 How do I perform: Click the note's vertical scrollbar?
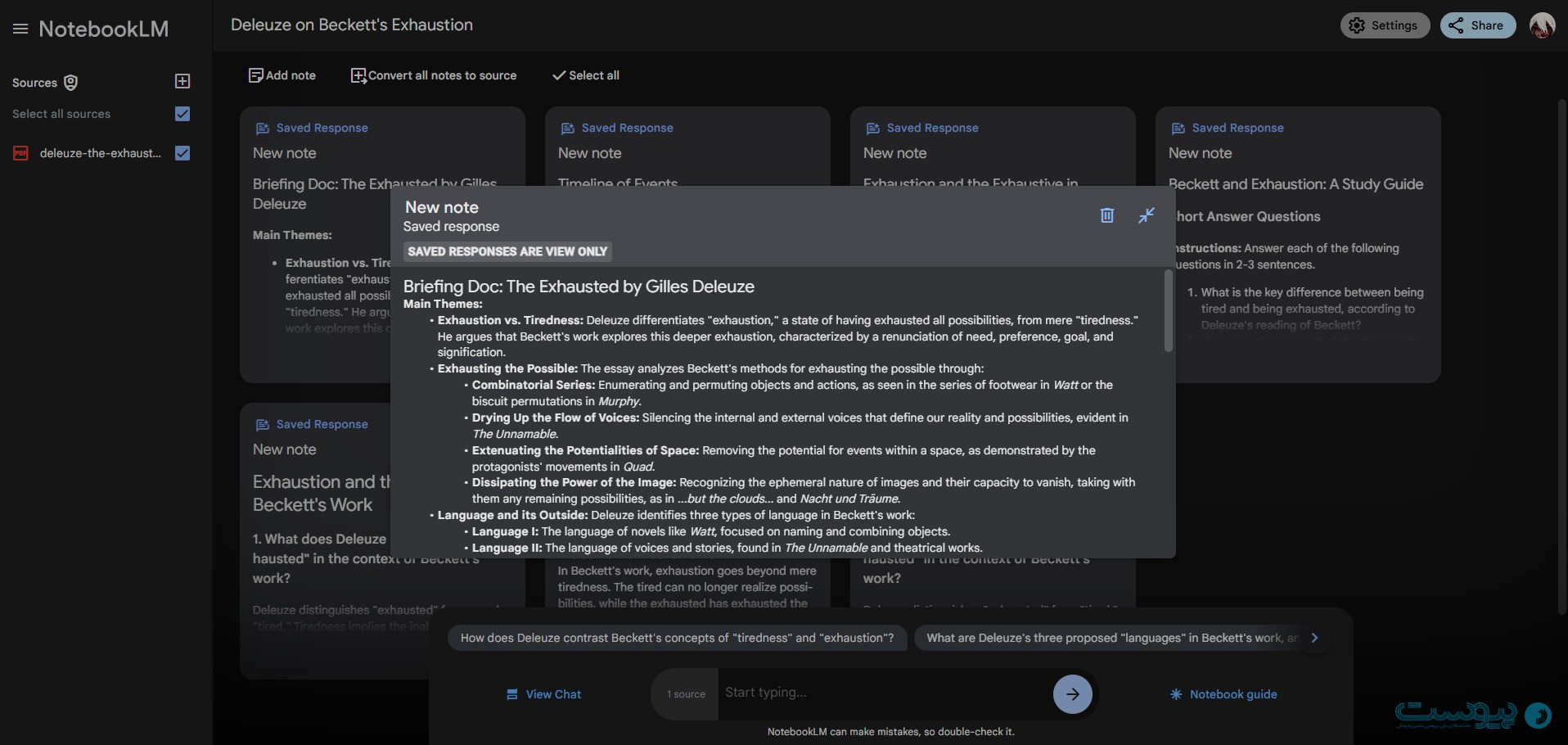[x=1168, y=311]
